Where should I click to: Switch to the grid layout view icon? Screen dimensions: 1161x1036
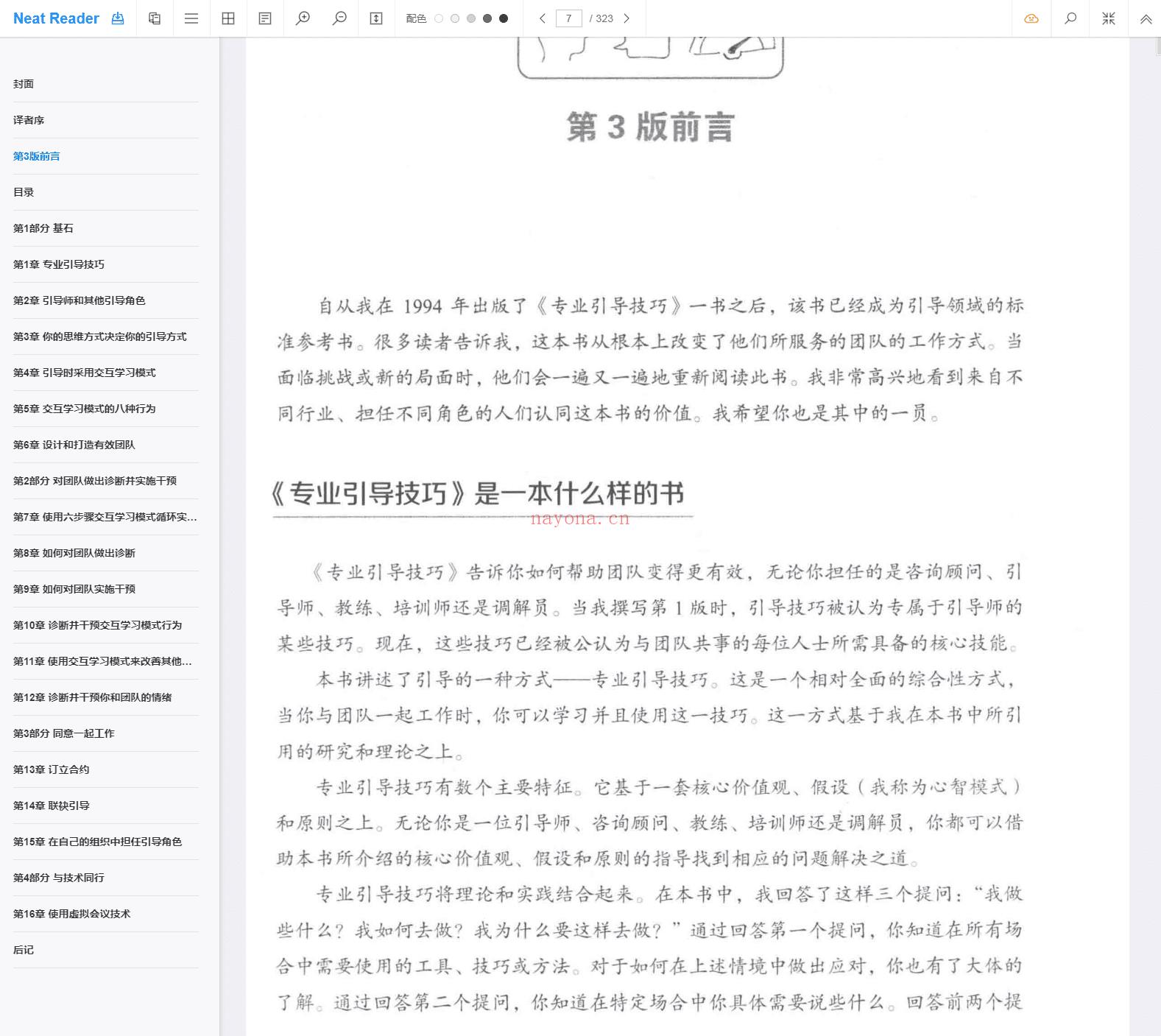228,18
